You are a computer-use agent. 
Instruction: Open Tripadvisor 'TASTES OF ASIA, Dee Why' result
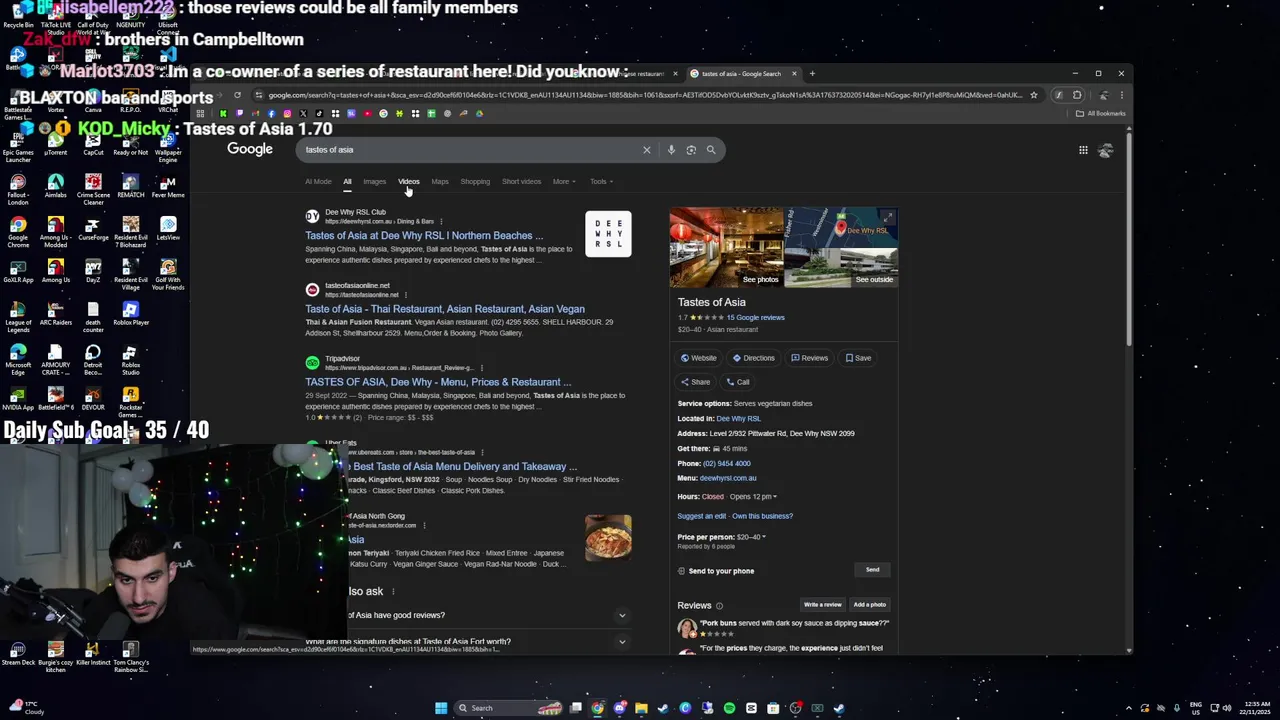438,382
